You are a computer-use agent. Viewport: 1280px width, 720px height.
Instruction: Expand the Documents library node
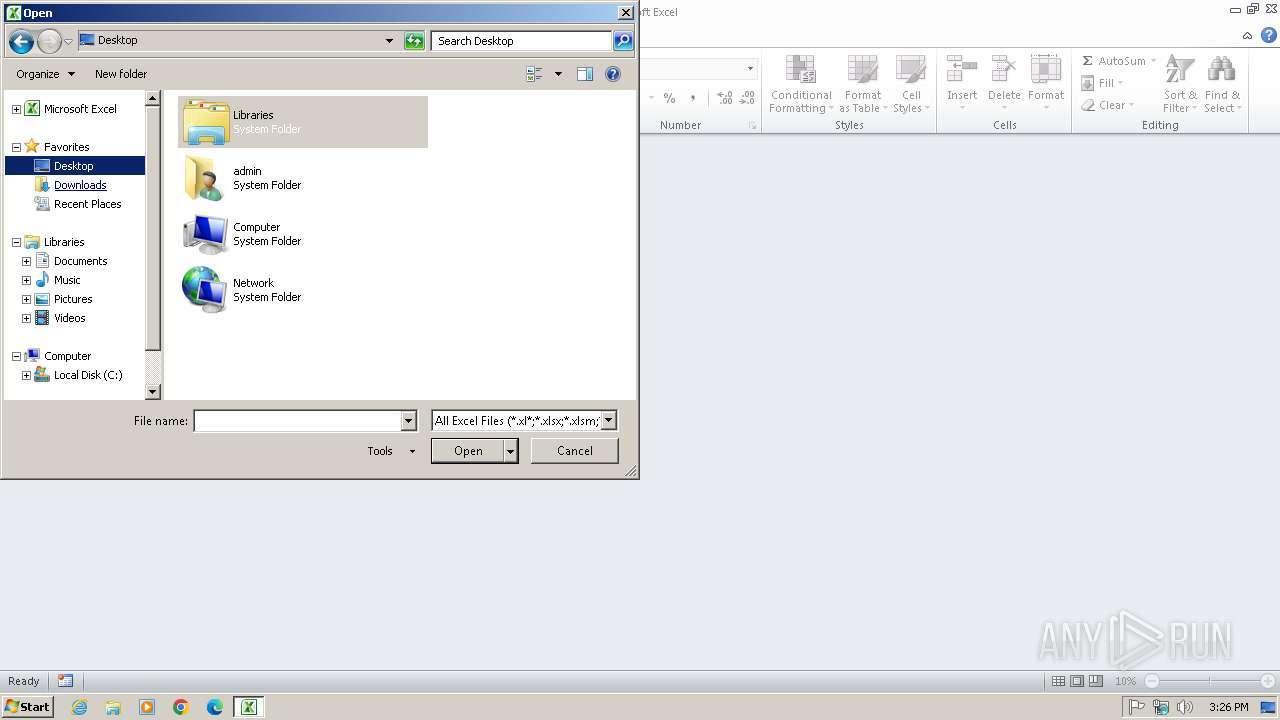(x=26, y=261)
